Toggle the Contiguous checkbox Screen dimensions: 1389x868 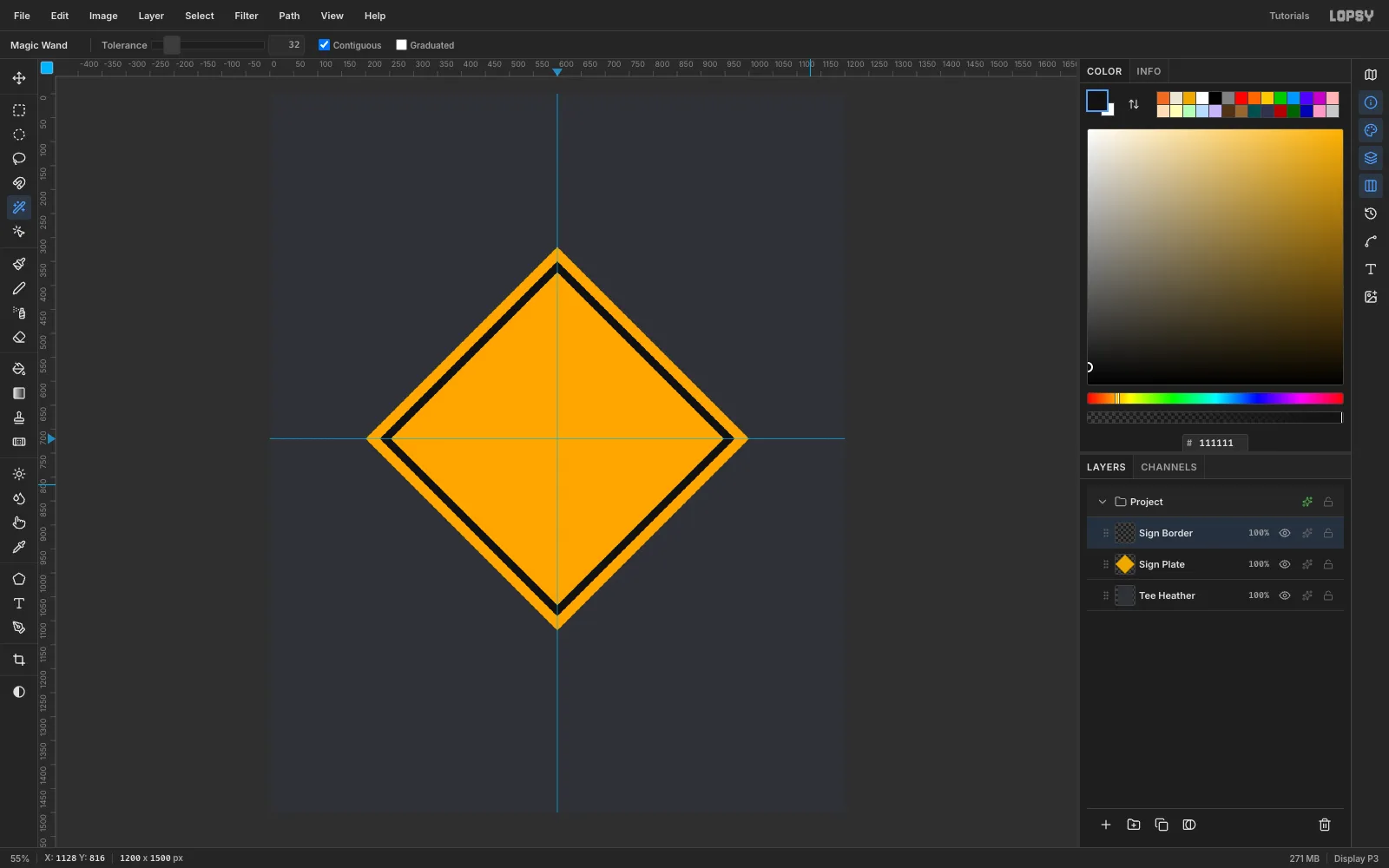[324, 45]
